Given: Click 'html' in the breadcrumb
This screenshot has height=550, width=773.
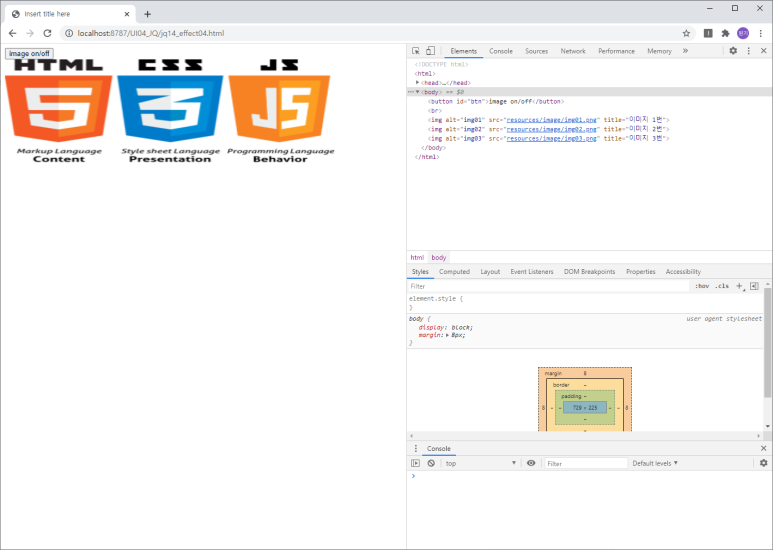Looking at the screenshot, I should point(417,257).
